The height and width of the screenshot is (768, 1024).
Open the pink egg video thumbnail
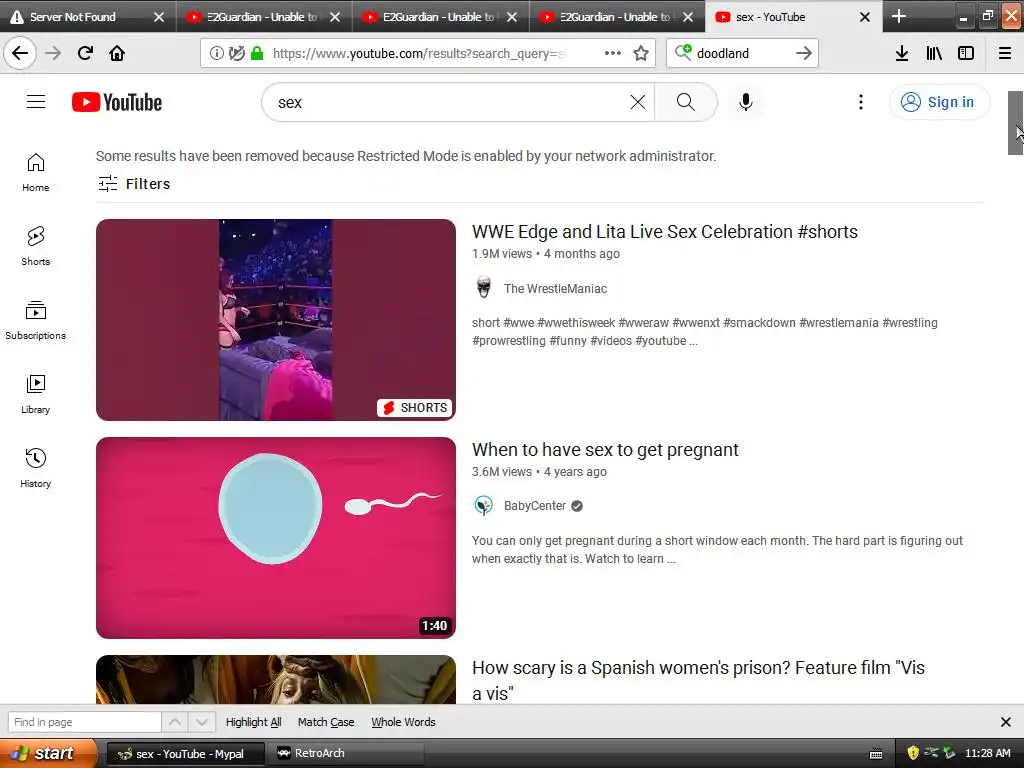coord(276,537)
